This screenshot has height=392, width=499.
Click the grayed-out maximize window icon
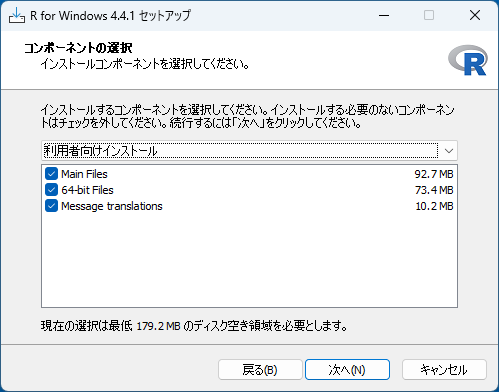[x=429, y=15]
